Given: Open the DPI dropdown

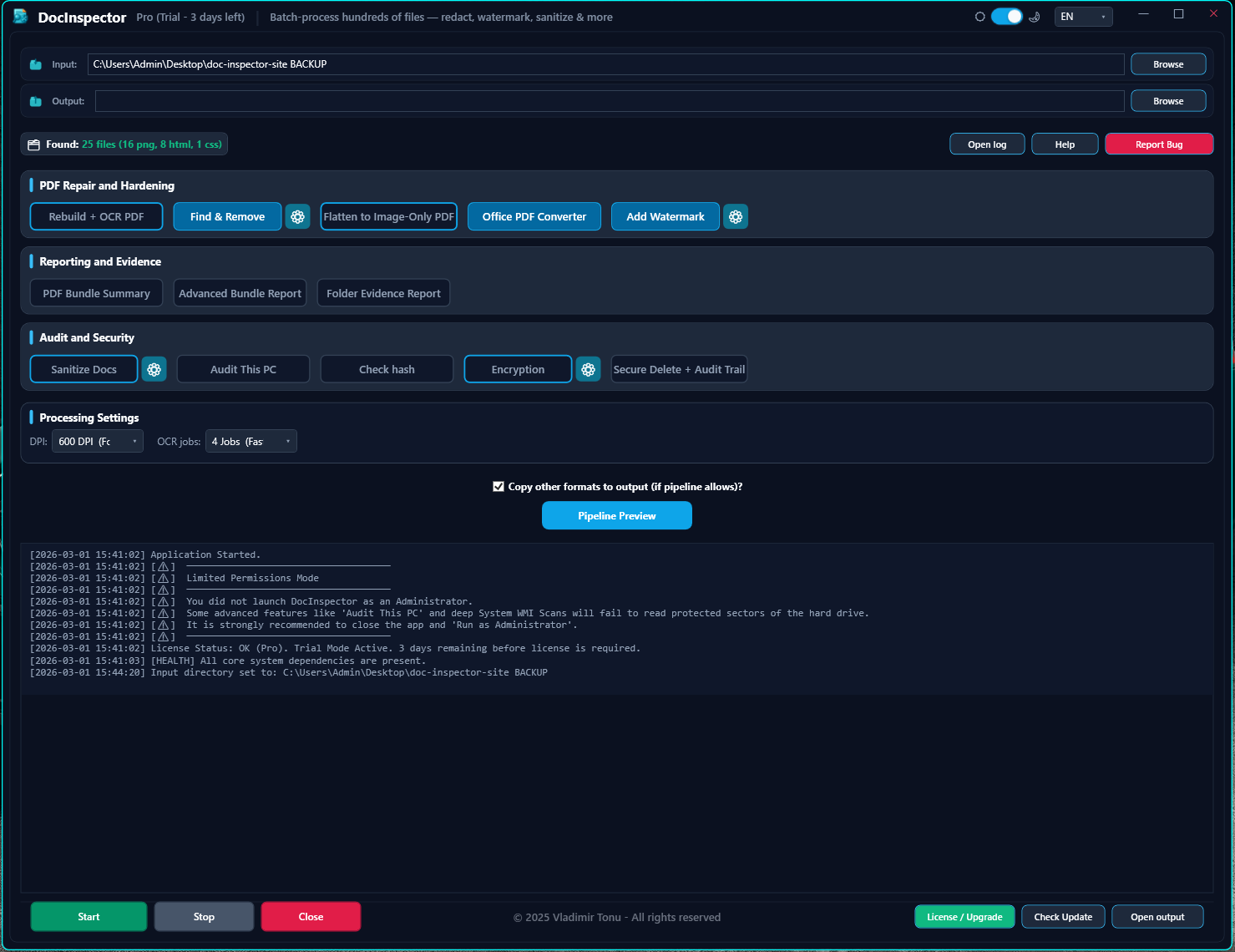Looking at the screenshot, I should (x=98, y=442).
